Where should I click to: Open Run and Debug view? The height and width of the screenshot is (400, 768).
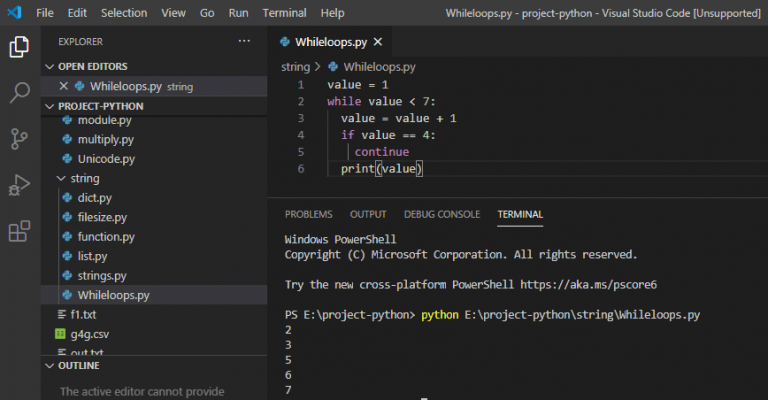click(x=19, y=185)
